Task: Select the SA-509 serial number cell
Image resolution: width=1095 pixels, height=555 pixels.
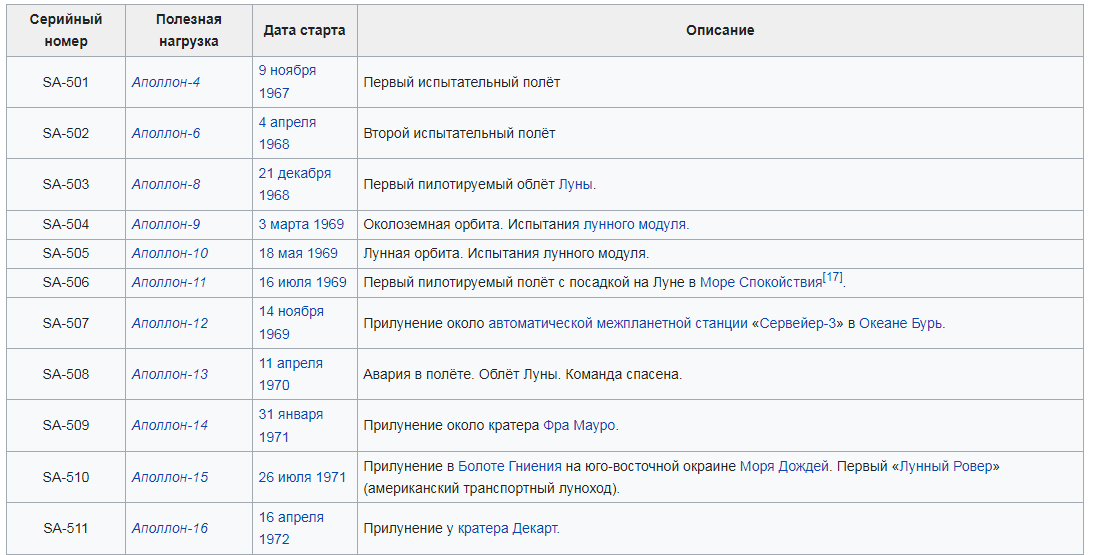Action: tap(66, 425)
